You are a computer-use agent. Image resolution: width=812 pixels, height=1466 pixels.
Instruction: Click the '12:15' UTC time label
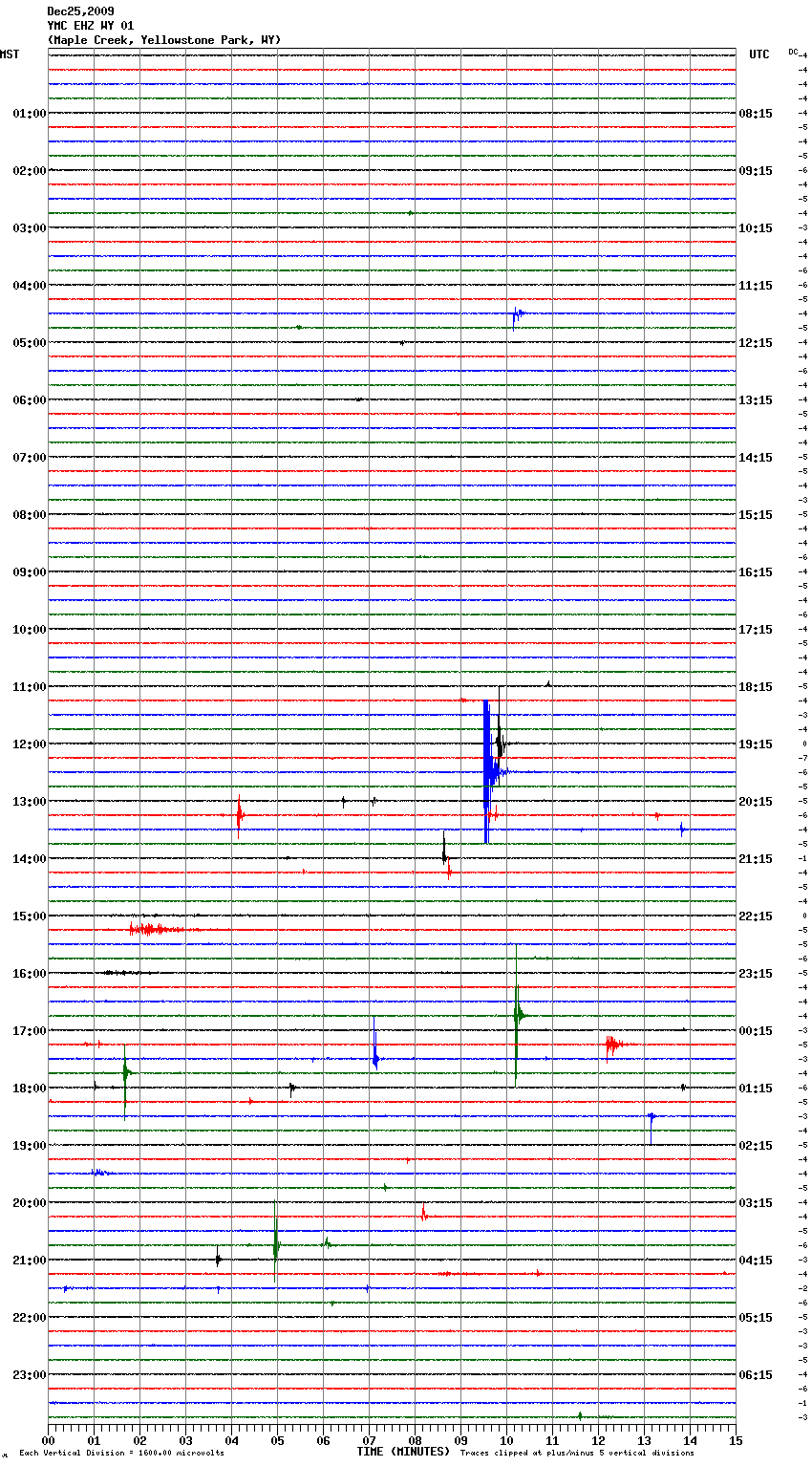(x=756, y=343)
